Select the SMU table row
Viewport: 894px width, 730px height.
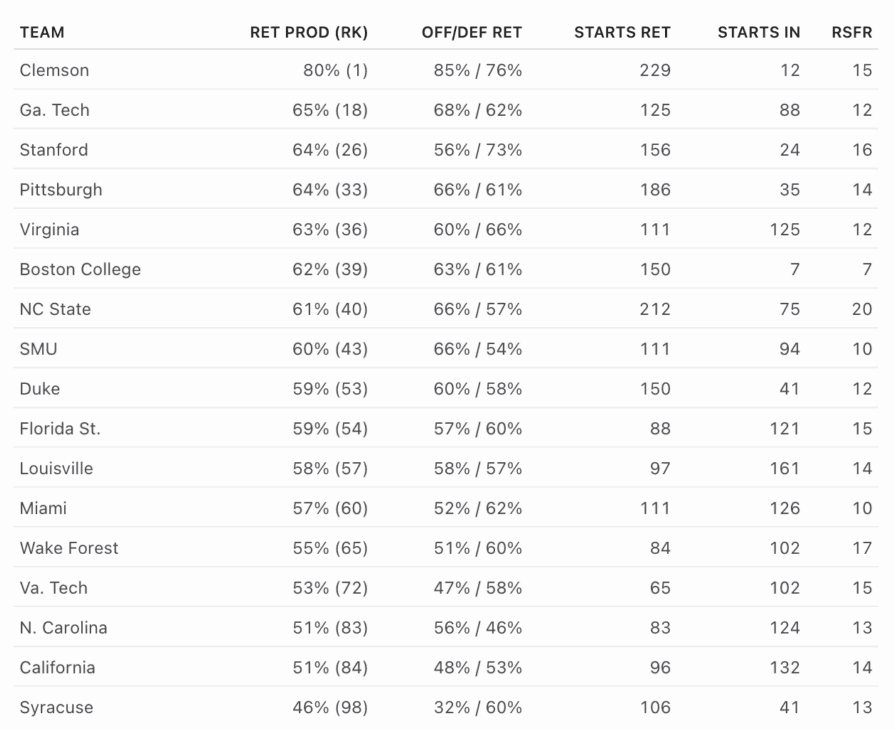446,348
